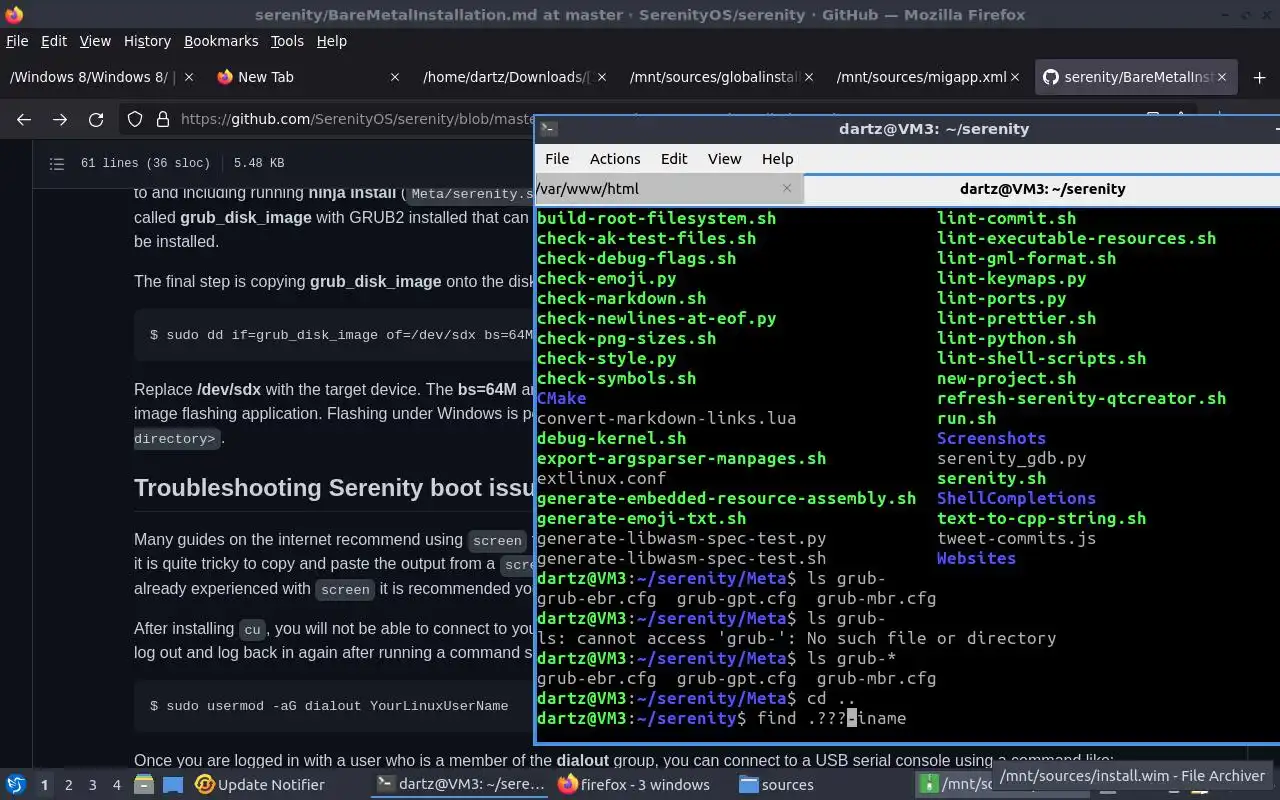The width and height of the screenshot is (1280, 800).
Task: Close the New Tab browser tab
Action: 395,77
